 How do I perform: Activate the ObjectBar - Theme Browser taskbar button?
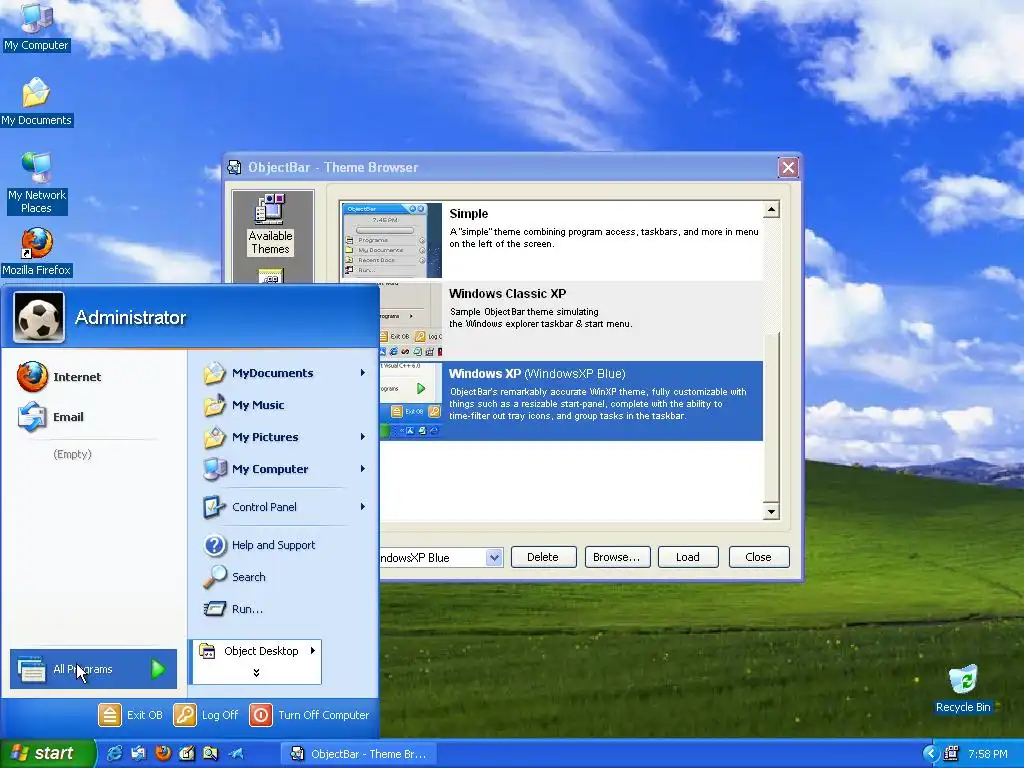[x=359, y=754]
